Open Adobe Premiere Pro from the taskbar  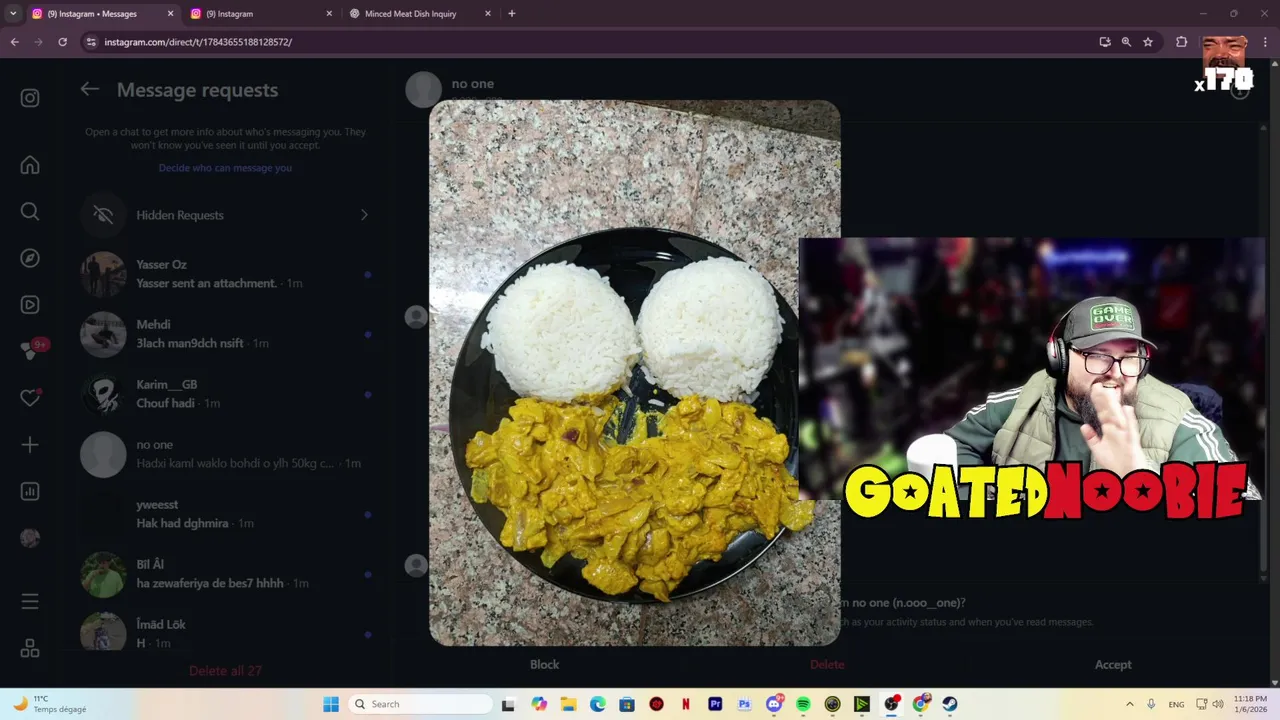point(715,704)
